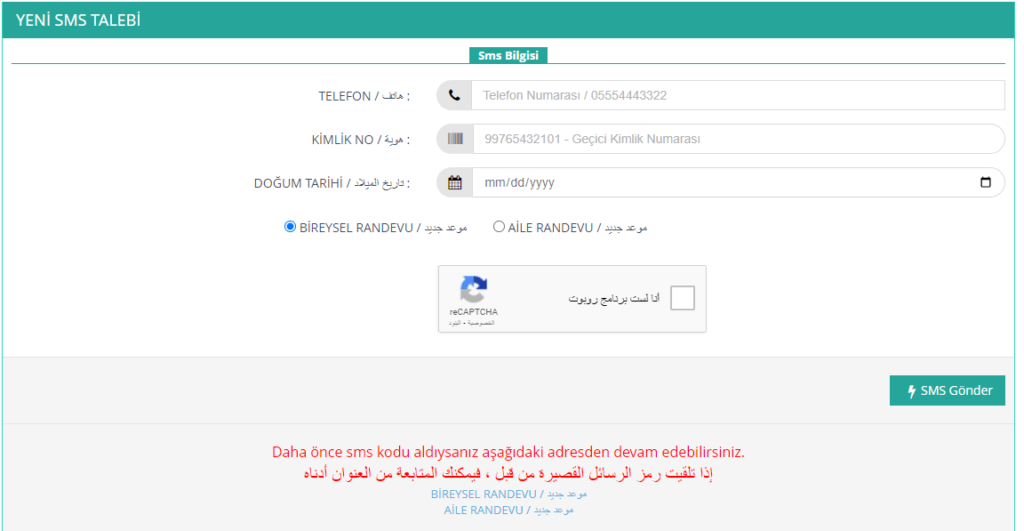The width and height of the screenshot is (1024, 531).
Task: Open the date picker at the date field's right edge
Action: click(986, 183)
